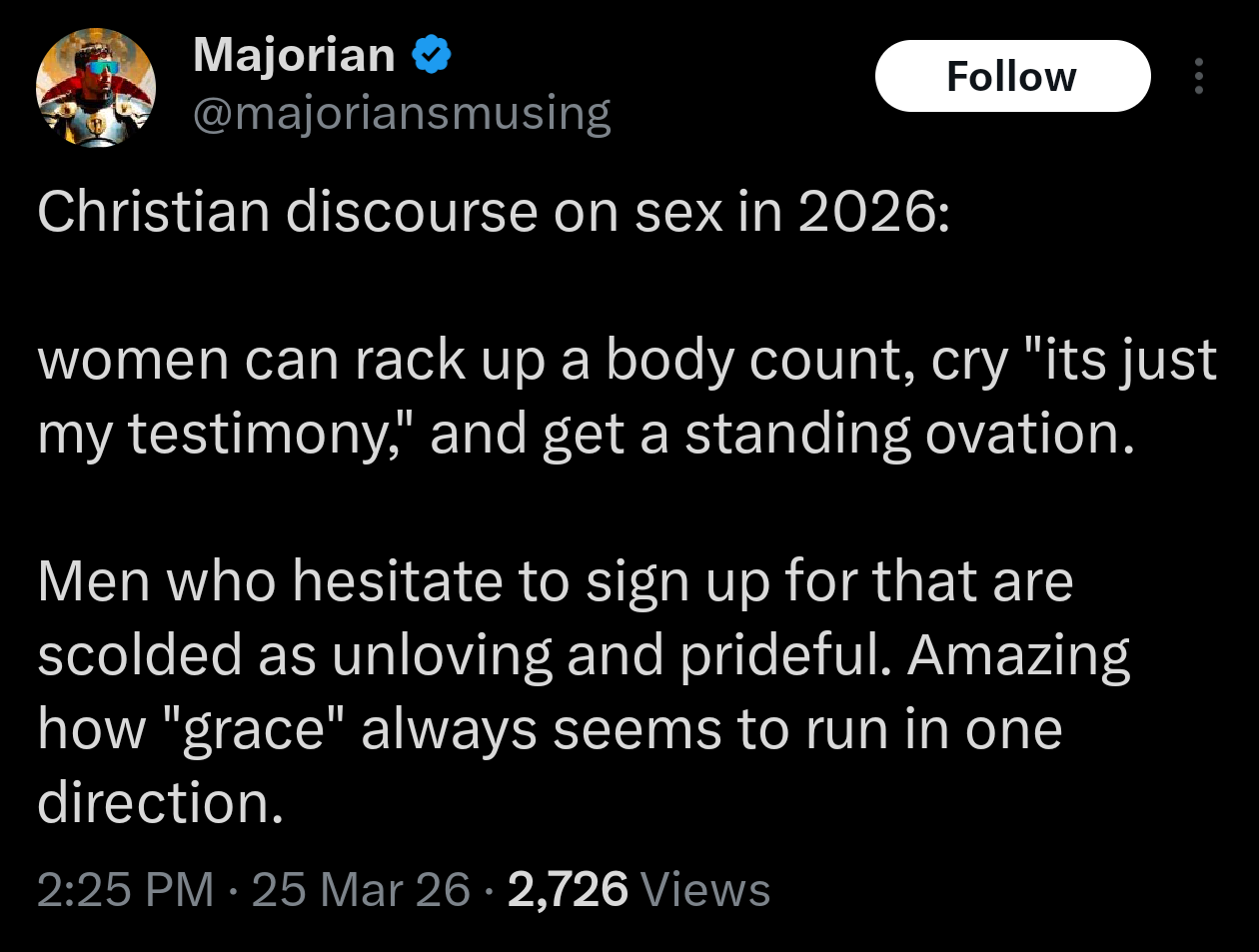This screenshot has height=952, width=1259.
Task: Click the final word "direction."
Action: [160, 803]
